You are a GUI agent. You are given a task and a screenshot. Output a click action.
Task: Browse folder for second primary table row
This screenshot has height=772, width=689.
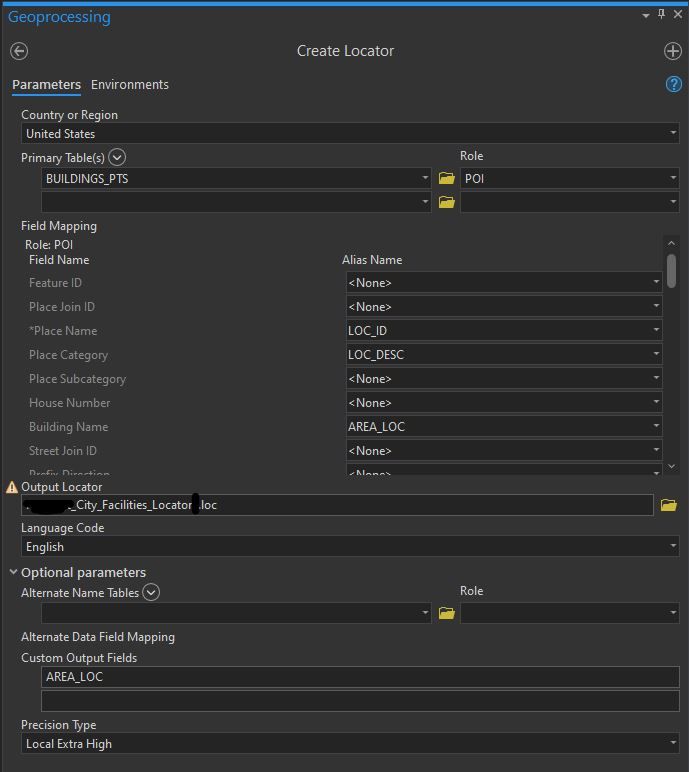click(x=447, y=202)
